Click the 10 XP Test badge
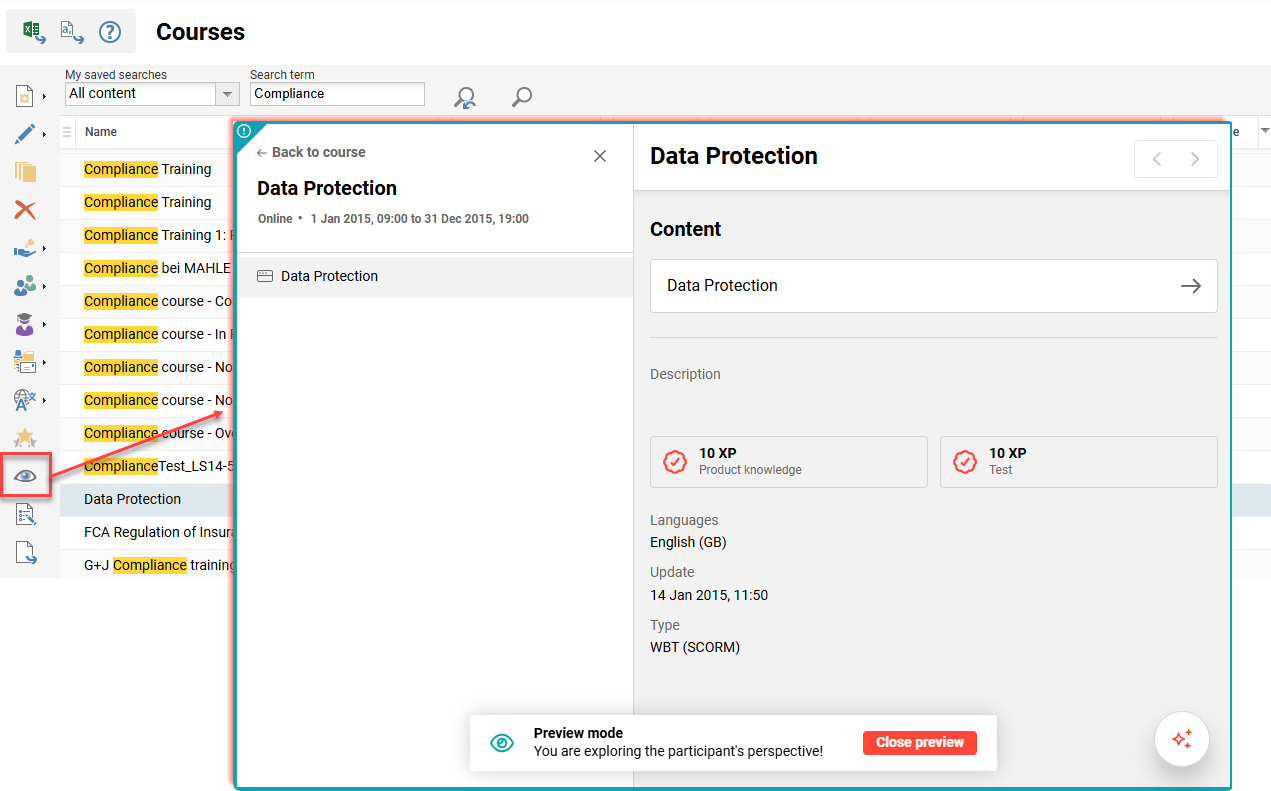 pos(1079,462)
